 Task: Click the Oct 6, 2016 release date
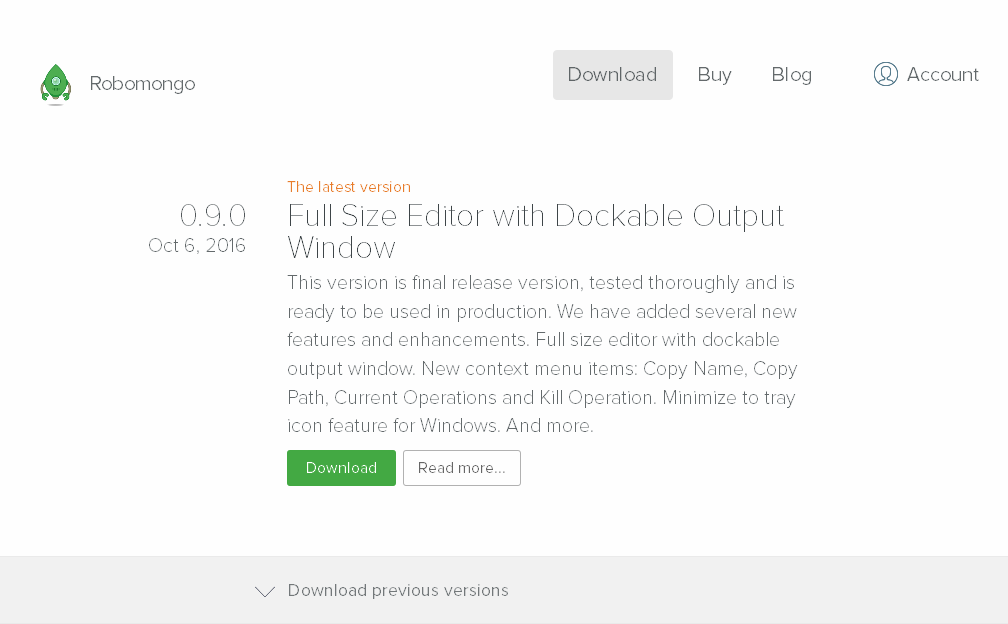click(x=197, y=245)
